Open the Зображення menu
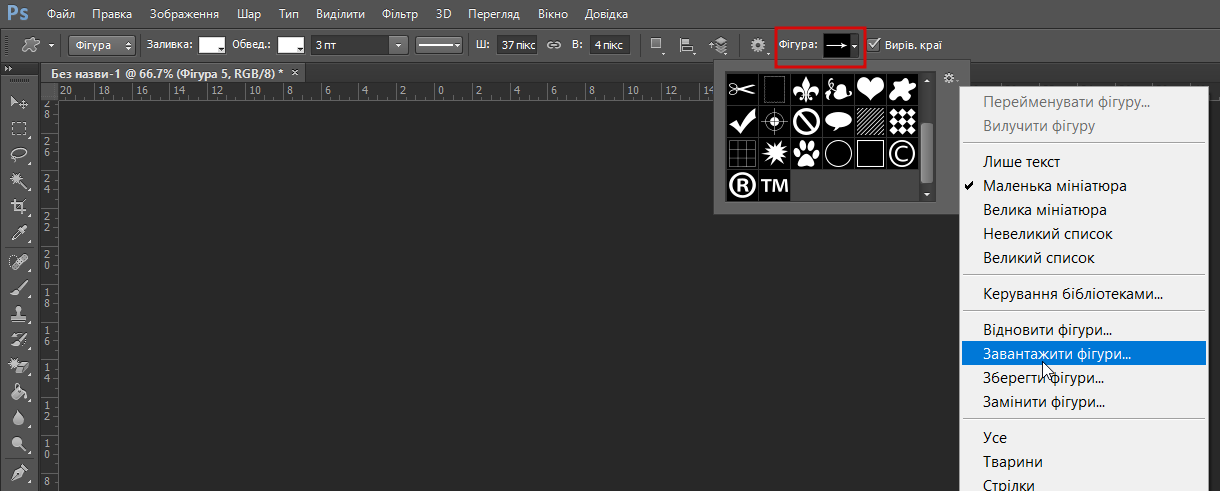Viewport: 1220px width, 491px height. pos(184,14)
